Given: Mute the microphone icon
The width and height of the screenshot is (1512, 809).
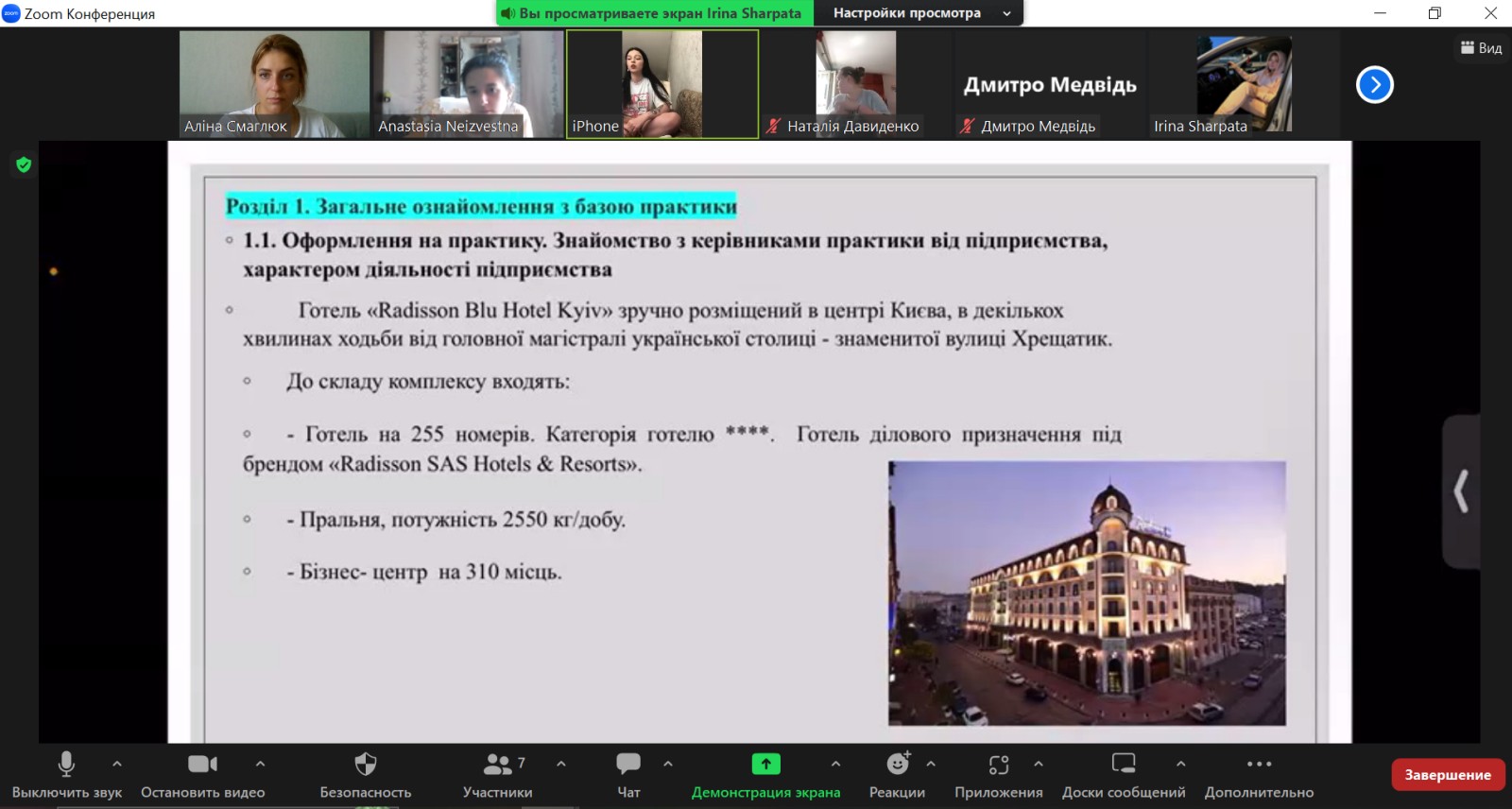Looking at the screenshot, I should 66,764.
